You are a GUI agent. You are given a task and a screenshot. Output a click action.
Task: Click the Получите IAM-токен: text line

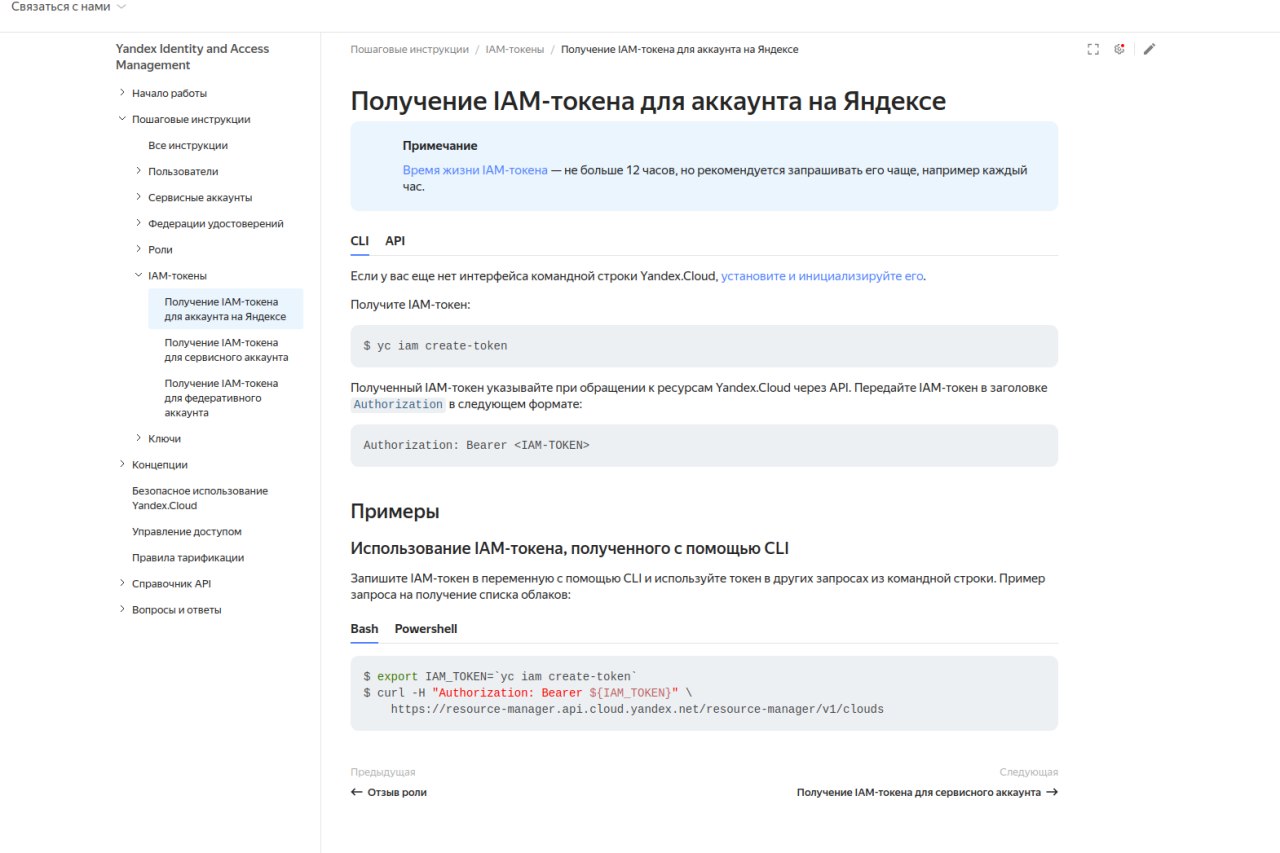(410, 304)
